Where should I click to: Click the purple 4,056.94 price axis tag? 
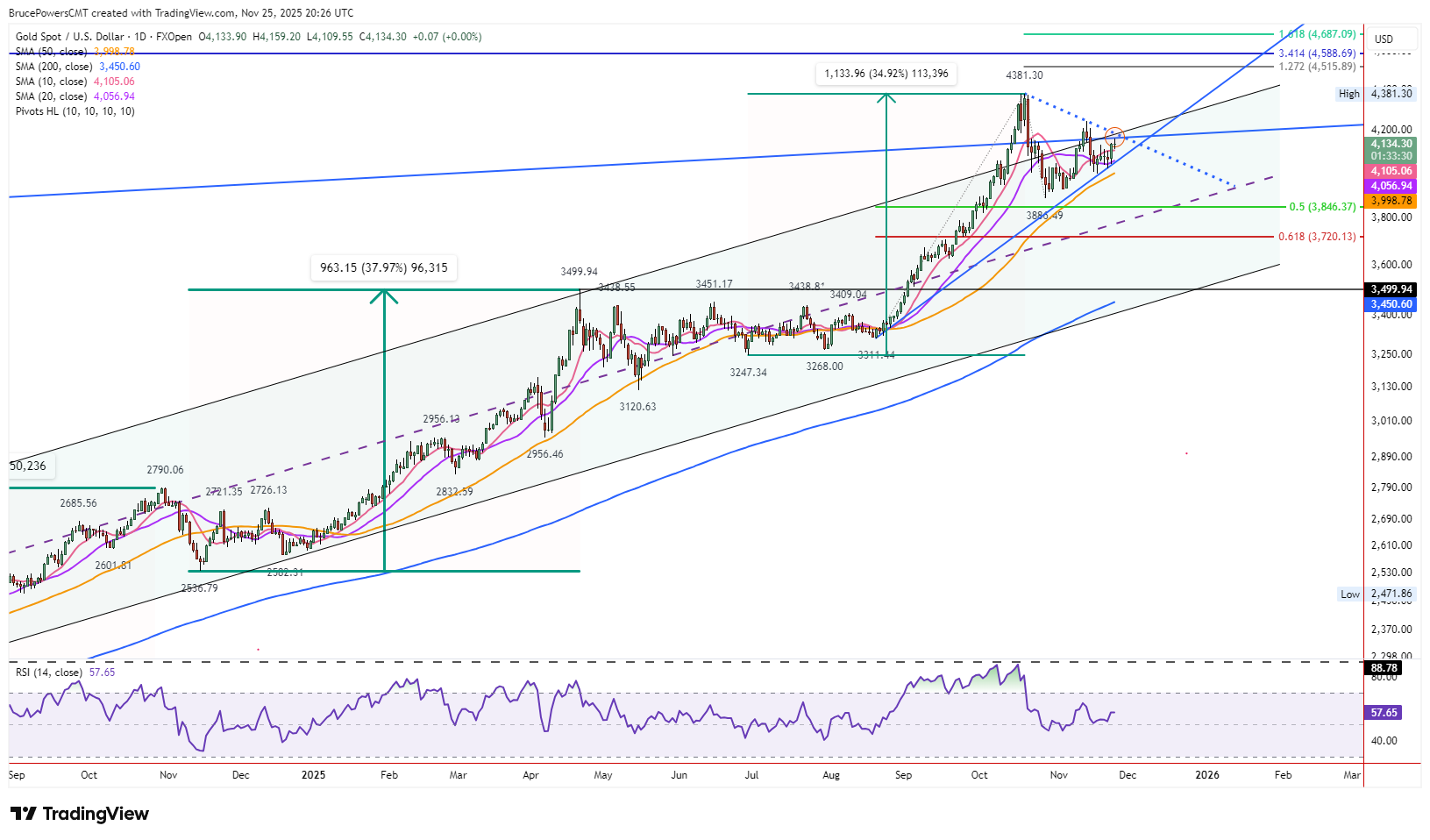pos(1391,186)
